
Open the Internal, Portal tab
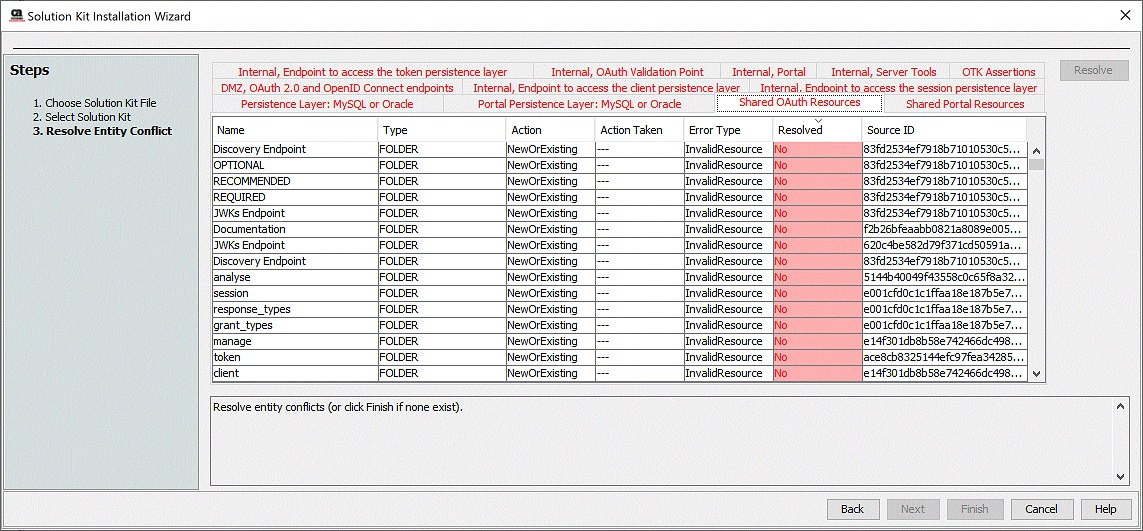click(769, 71)
